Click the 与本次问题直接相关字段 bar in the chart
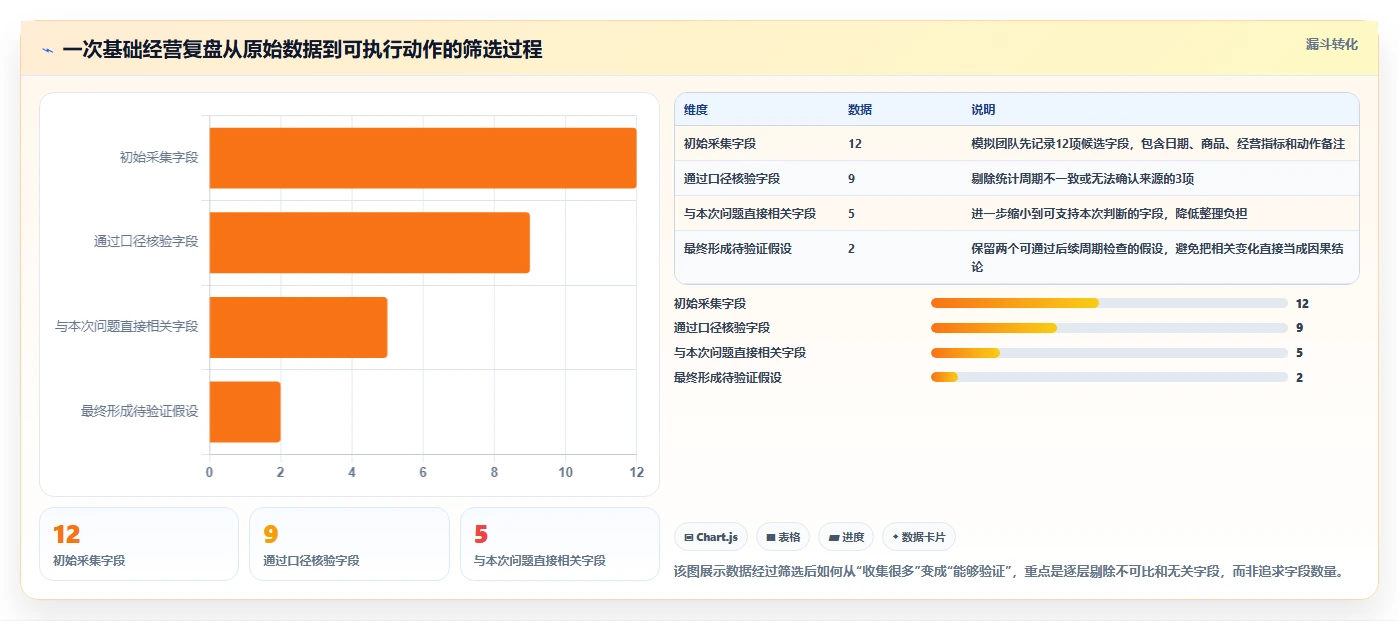Viewport: 1399px width, 621px height. pos(298,327)
